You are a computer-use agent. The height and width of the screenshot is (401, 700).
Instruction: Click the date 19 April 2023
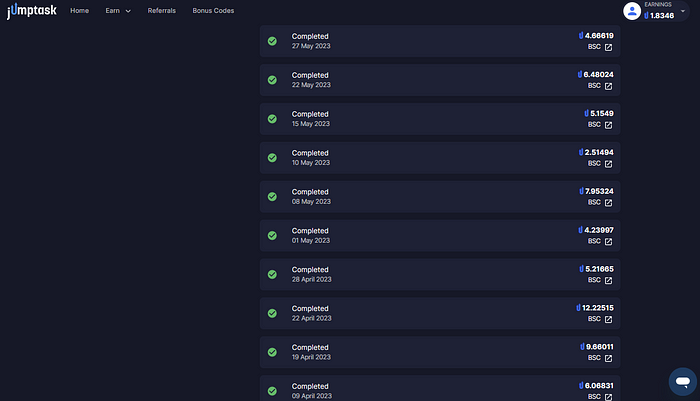311,357
